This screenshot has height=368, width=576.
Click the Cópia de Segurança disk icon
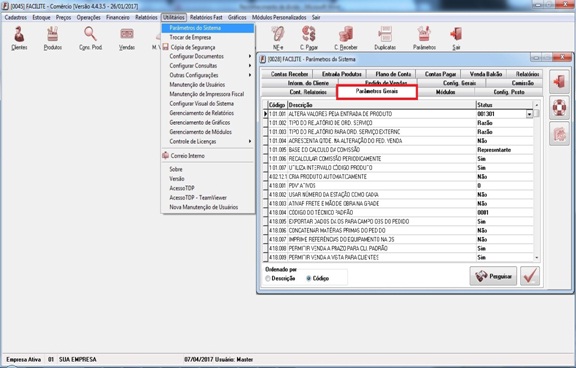point(165,47)
